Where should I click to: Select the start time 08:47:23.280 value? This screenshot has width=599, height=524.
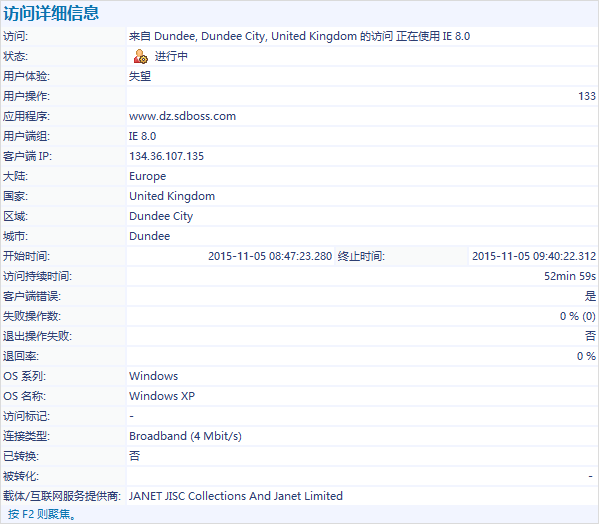tap(270, 256)
